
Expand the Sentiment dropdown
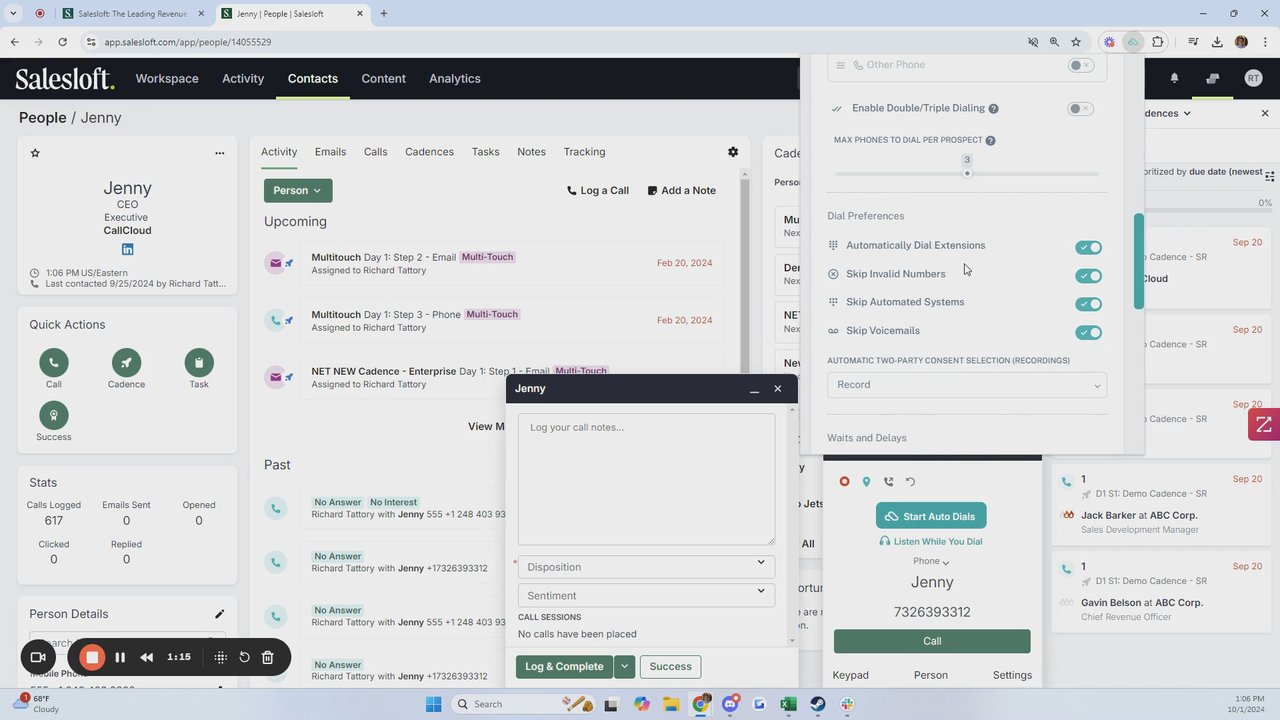[x=646, y=595]
